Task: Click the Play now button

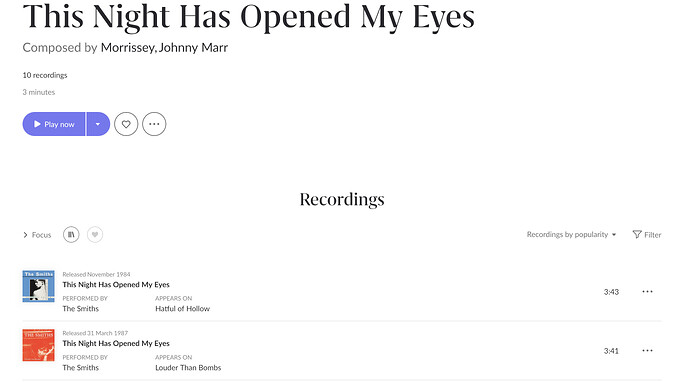Action: click(x=54, y=124)
